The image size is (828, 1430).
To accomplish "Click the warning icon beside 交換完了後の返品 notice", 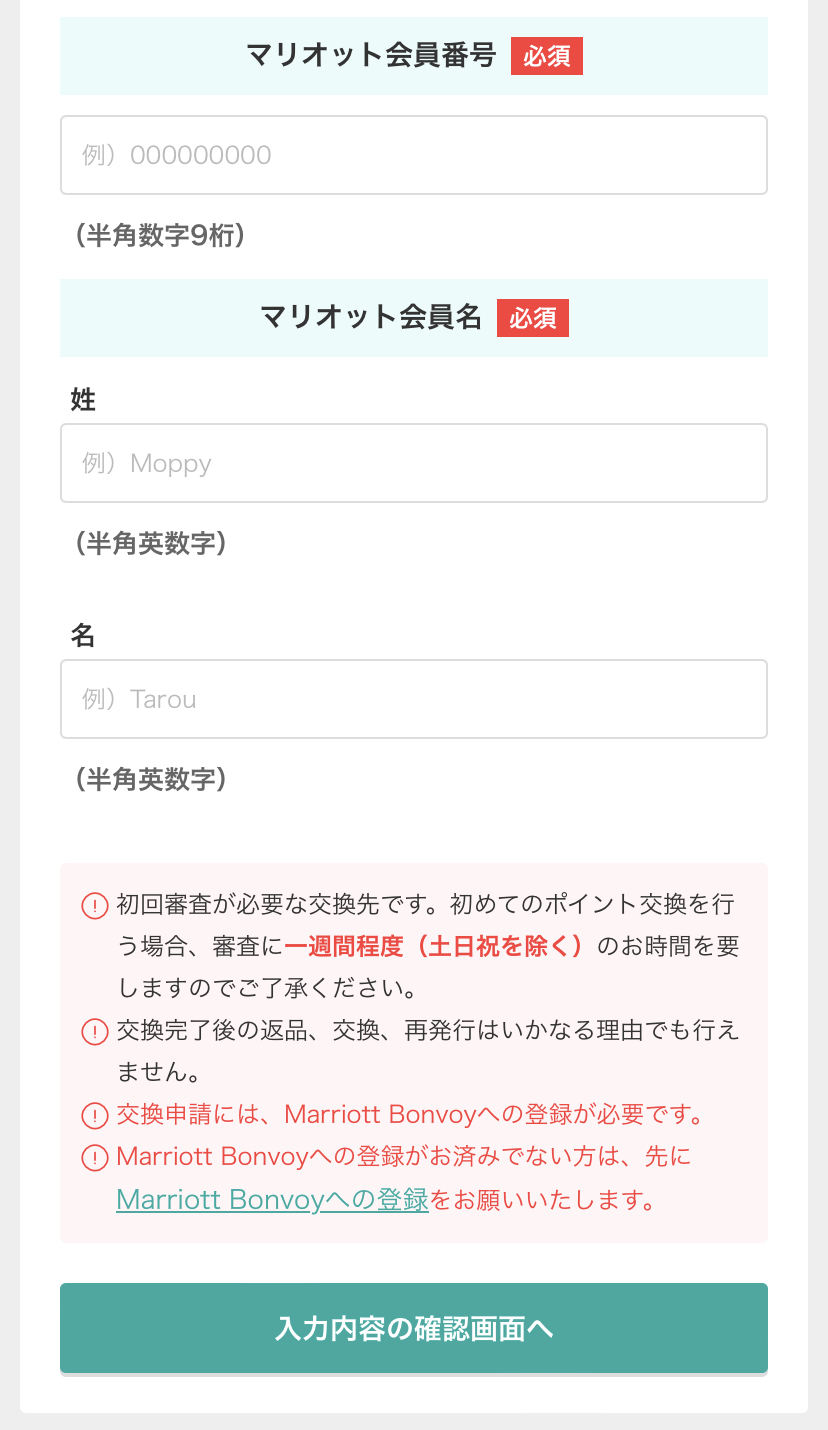I will (94, 1032).
